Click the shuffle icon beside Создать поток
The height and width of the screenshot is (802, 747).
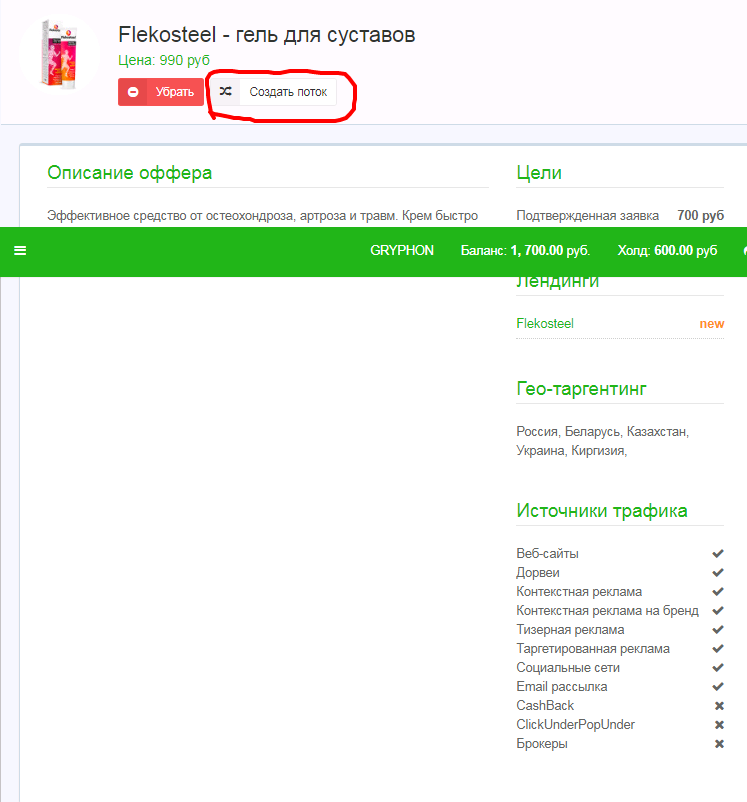pyautogui.click(x=225, y=92)
